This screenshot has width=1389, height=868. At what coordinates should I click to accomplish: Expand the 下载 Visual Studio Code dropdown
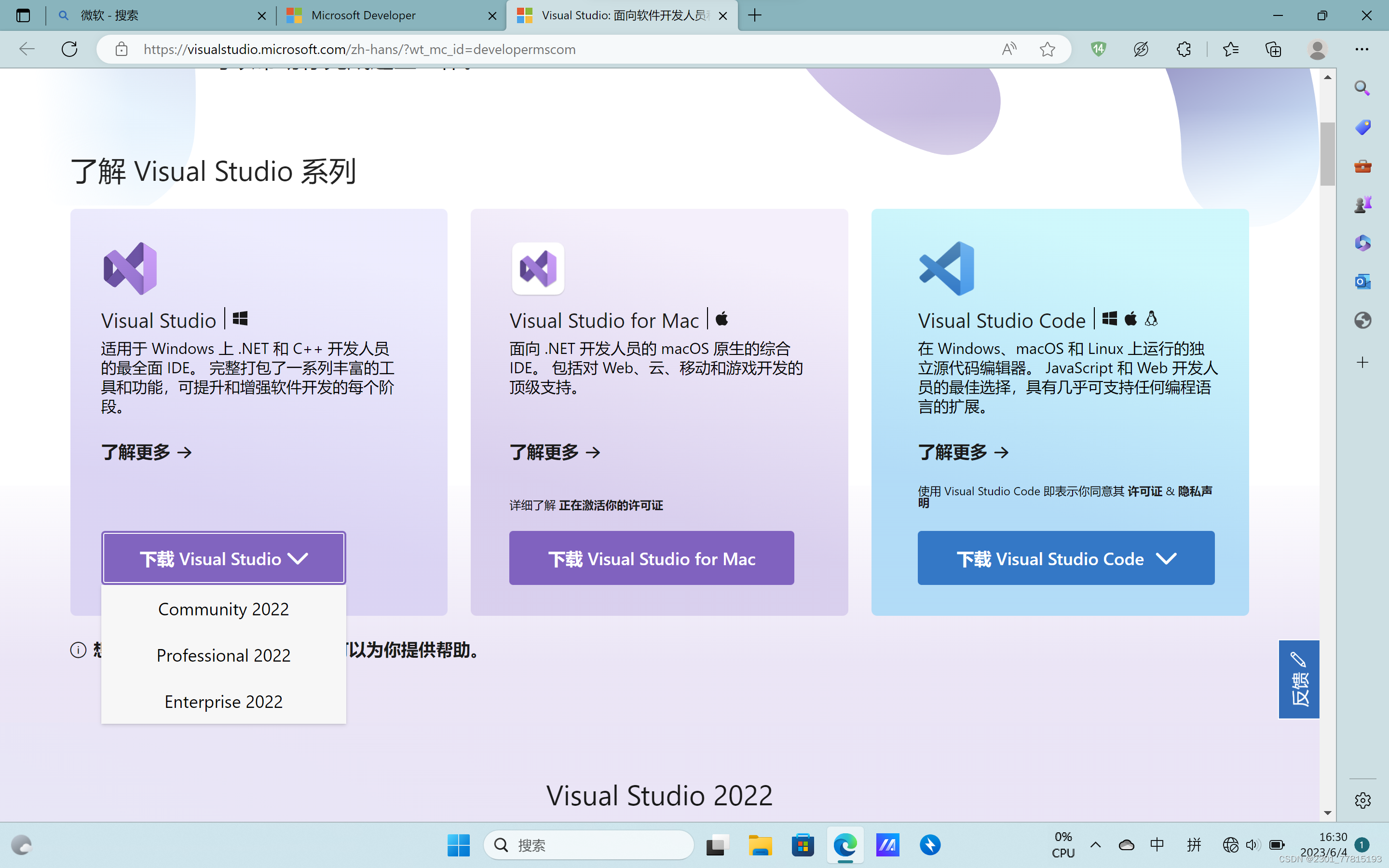pyautogui.click(x=1066, y=558)
